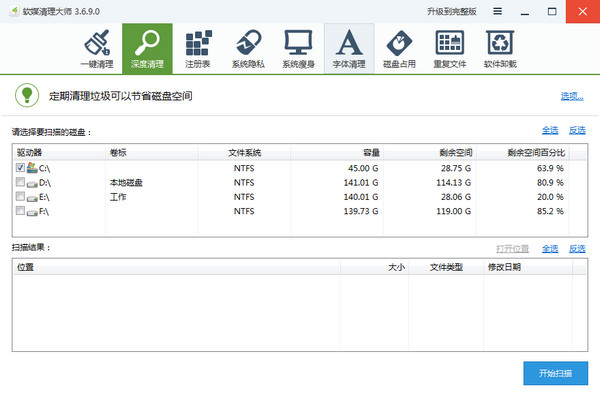
Task: Click 升级到完整版 upgrade link
Action: coord(452,11)
